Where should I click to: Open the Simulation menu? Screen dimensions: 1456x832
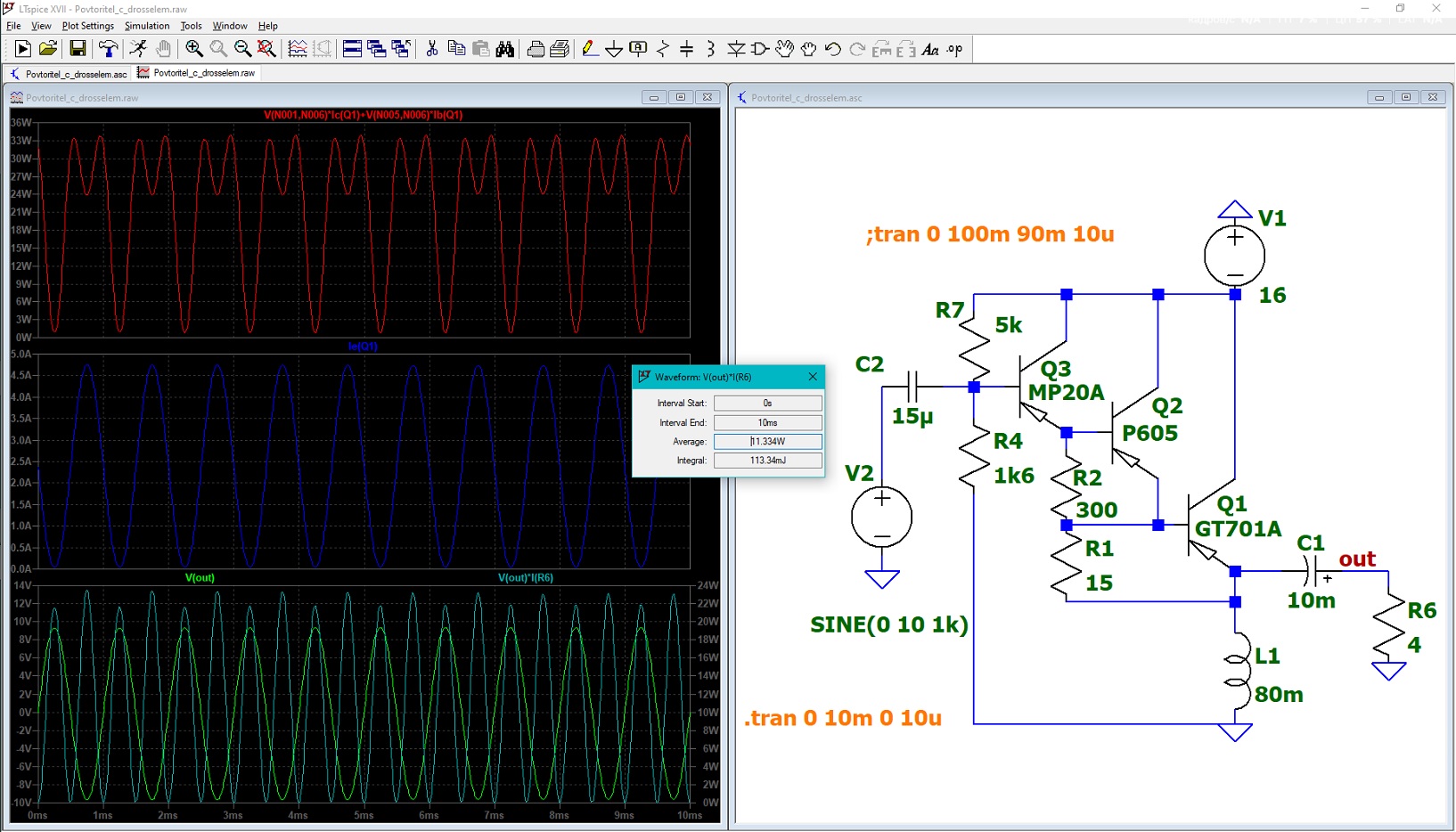147,26
